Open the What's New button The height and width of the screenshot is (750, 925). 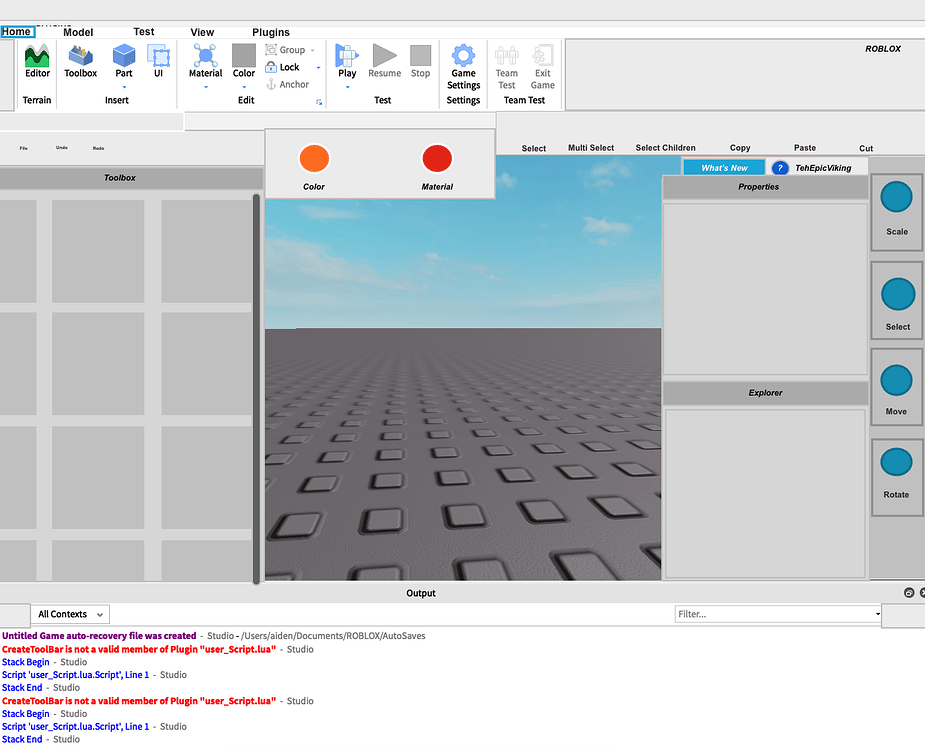(724, 168)
